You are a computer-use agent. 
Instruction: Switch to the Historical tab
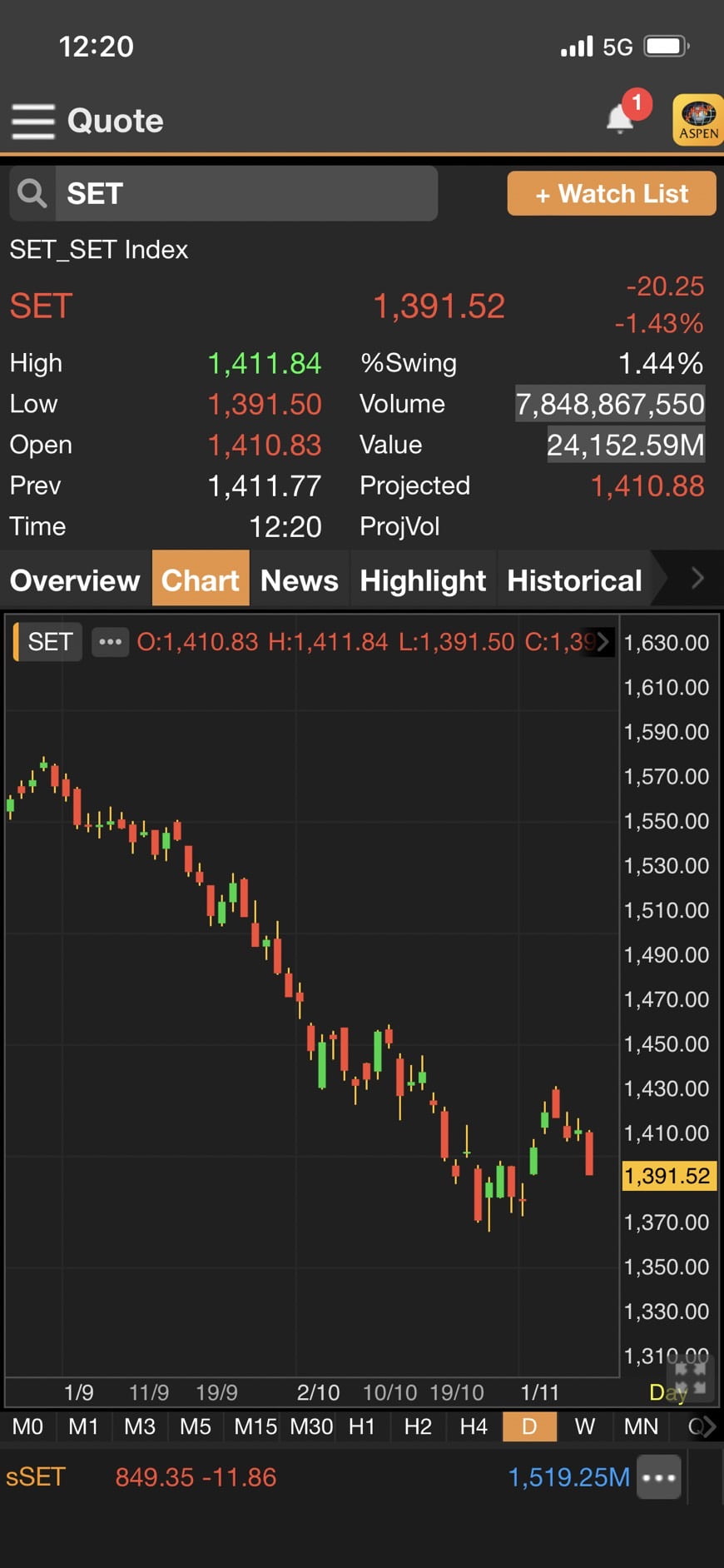click(574, 580)
